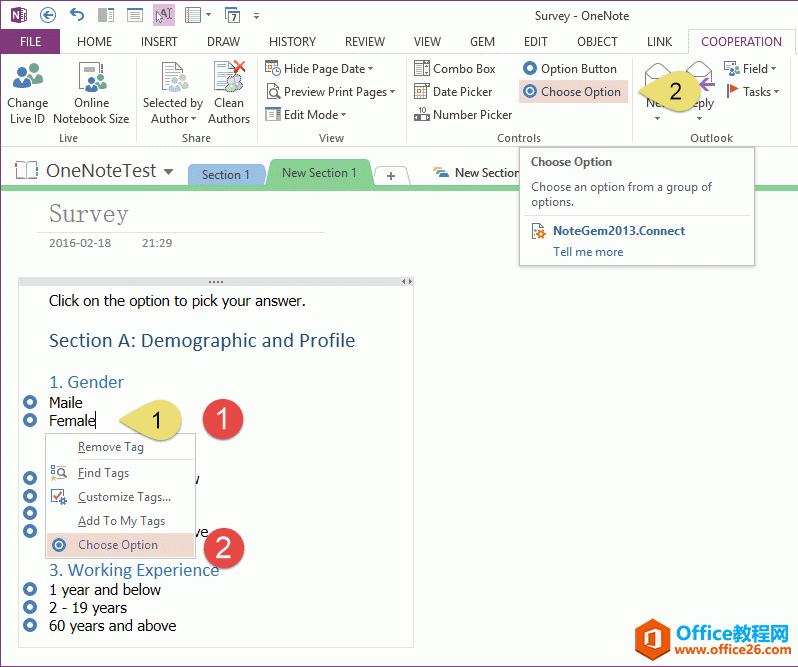Switch to the DRAW ribbon tab
Image resolution: width=798 pixels, height=667 pixels.
coord(223,42)
